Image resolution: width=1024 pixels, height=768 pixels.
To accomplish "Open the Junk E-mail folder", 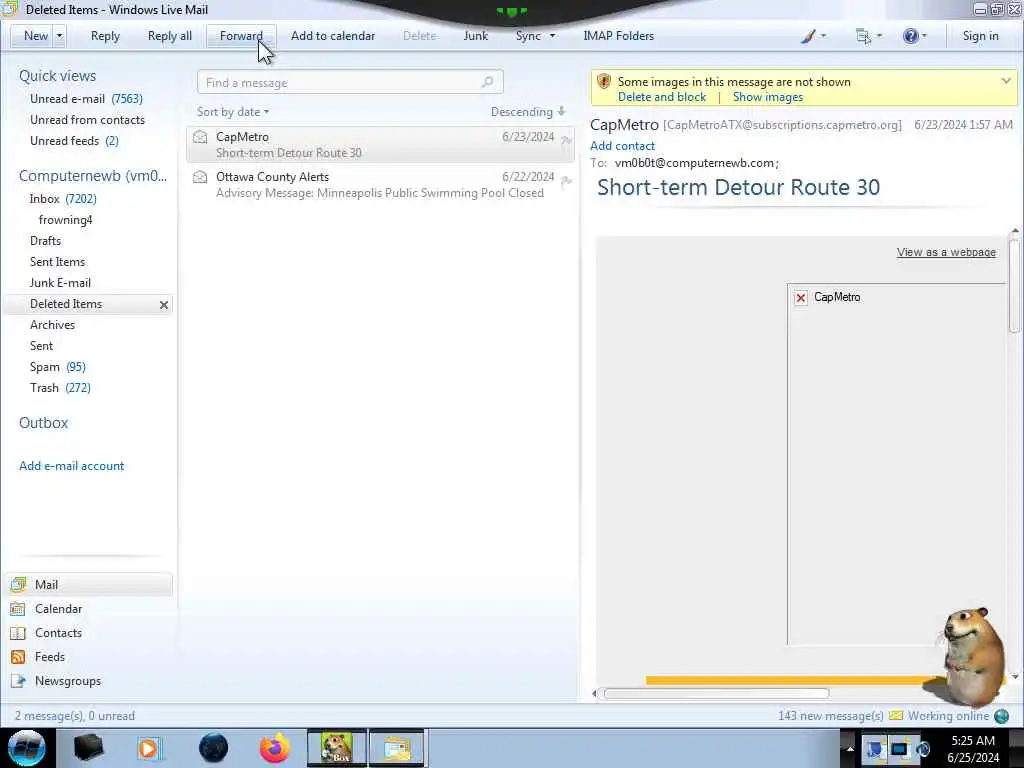I will tap(60, 282).
